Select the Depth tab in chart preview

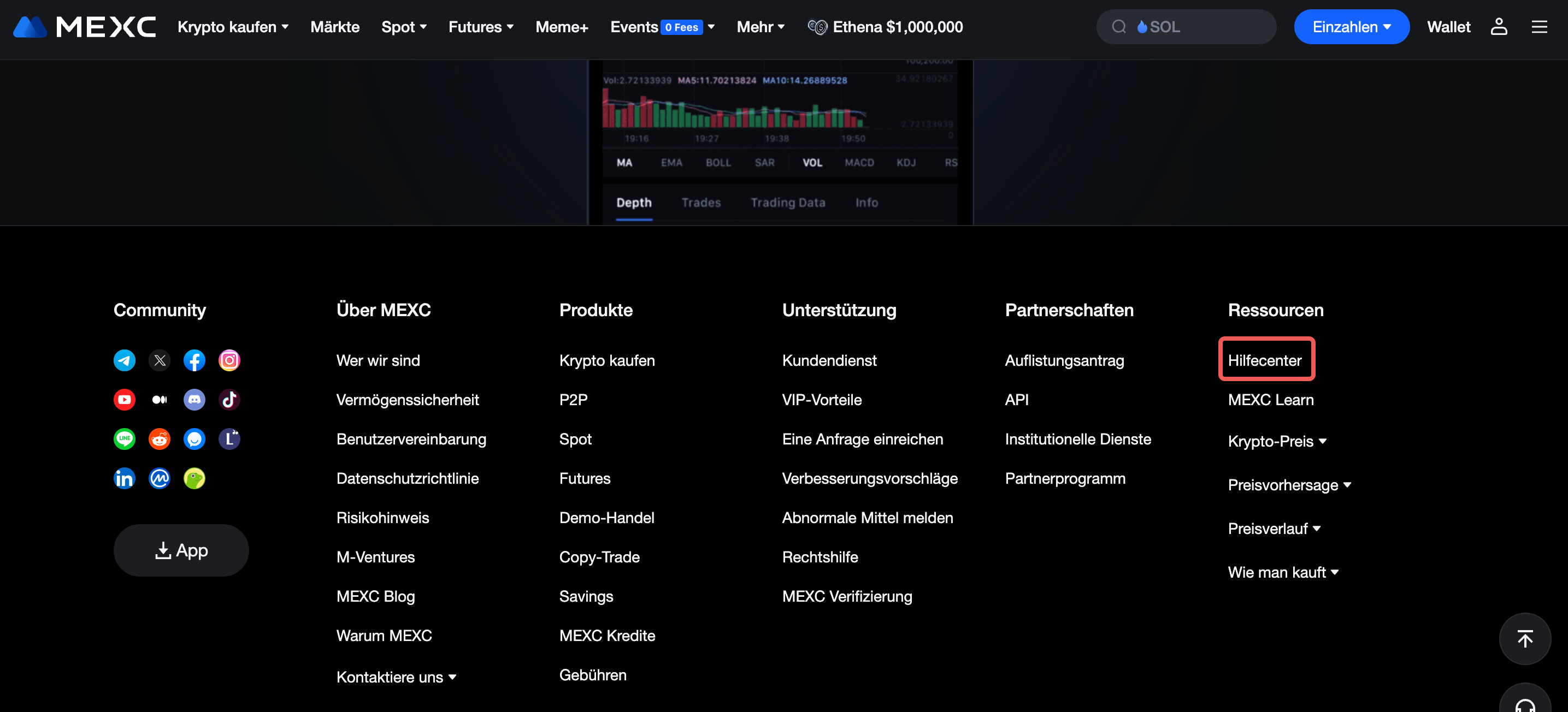[634, 203]
